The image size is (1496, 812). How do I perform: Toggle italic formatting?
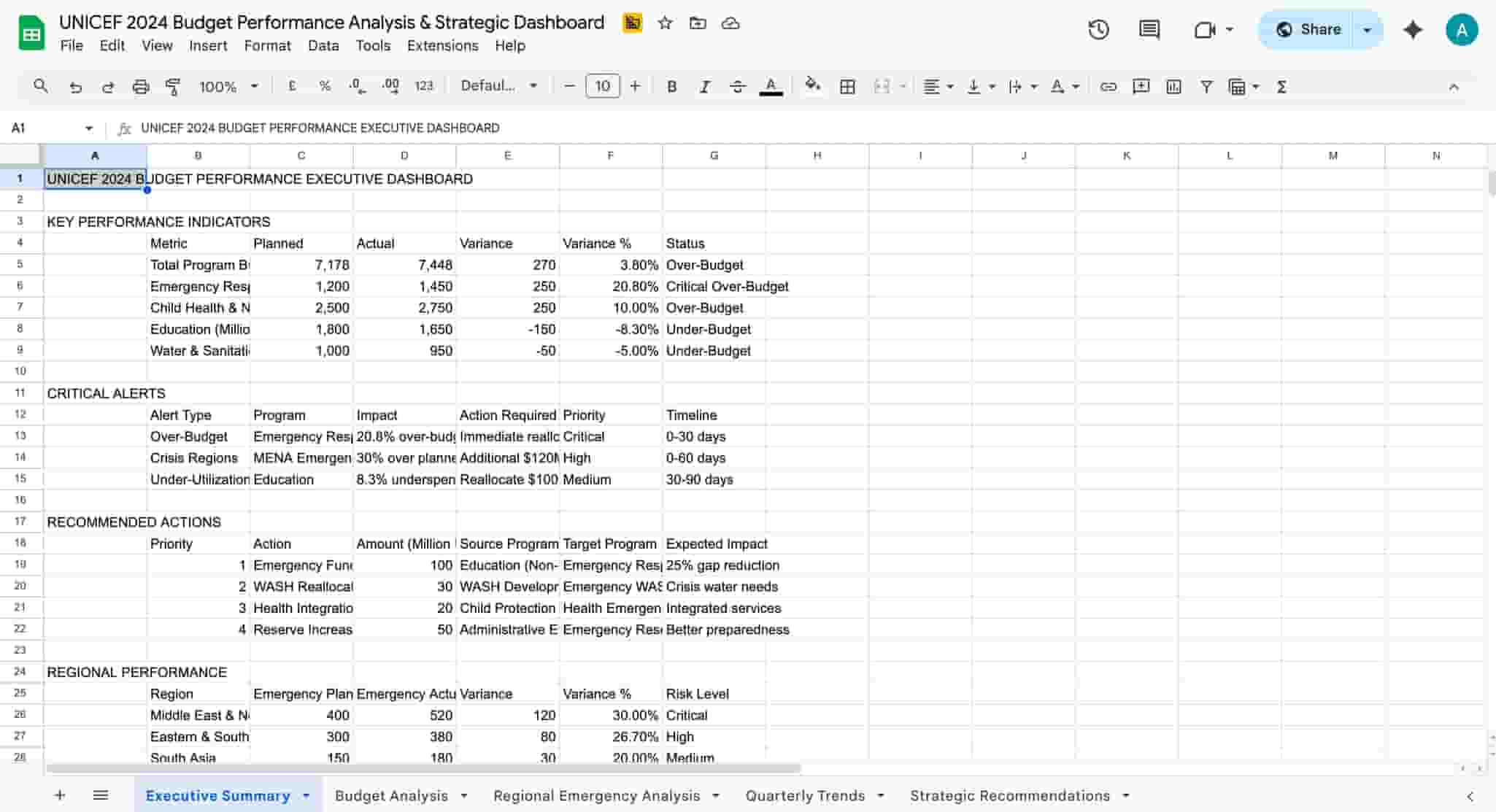[704, 87]
